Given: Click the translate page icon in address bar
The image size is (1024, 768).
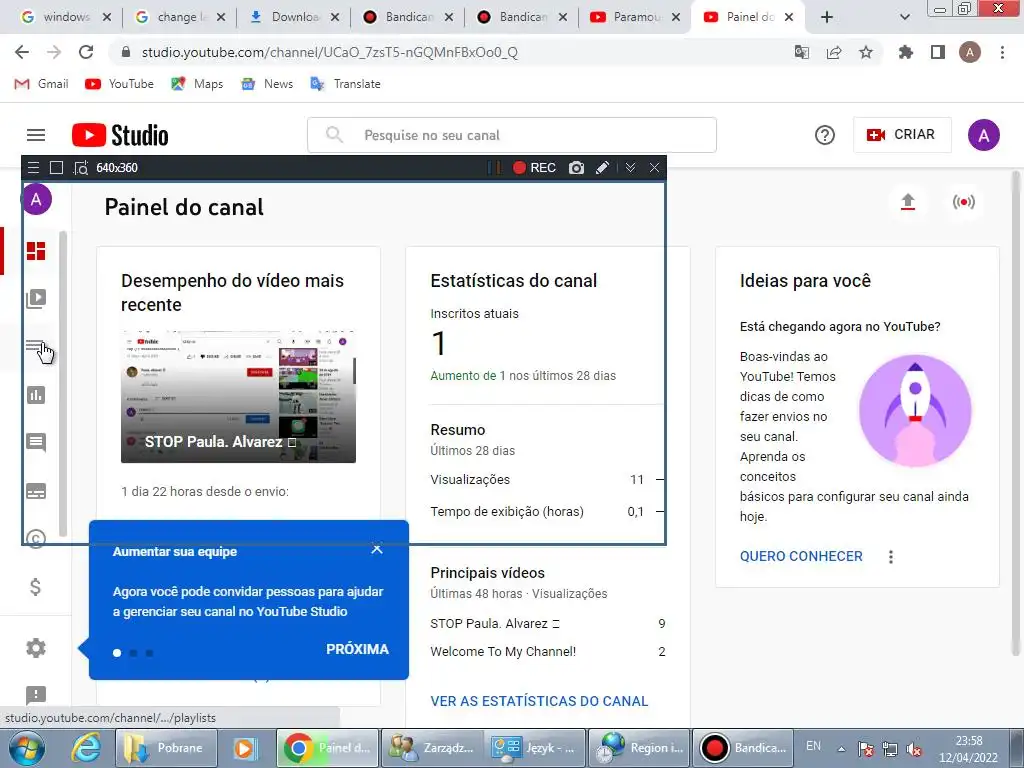Looking at the screenshot, I should pos(801,52).
